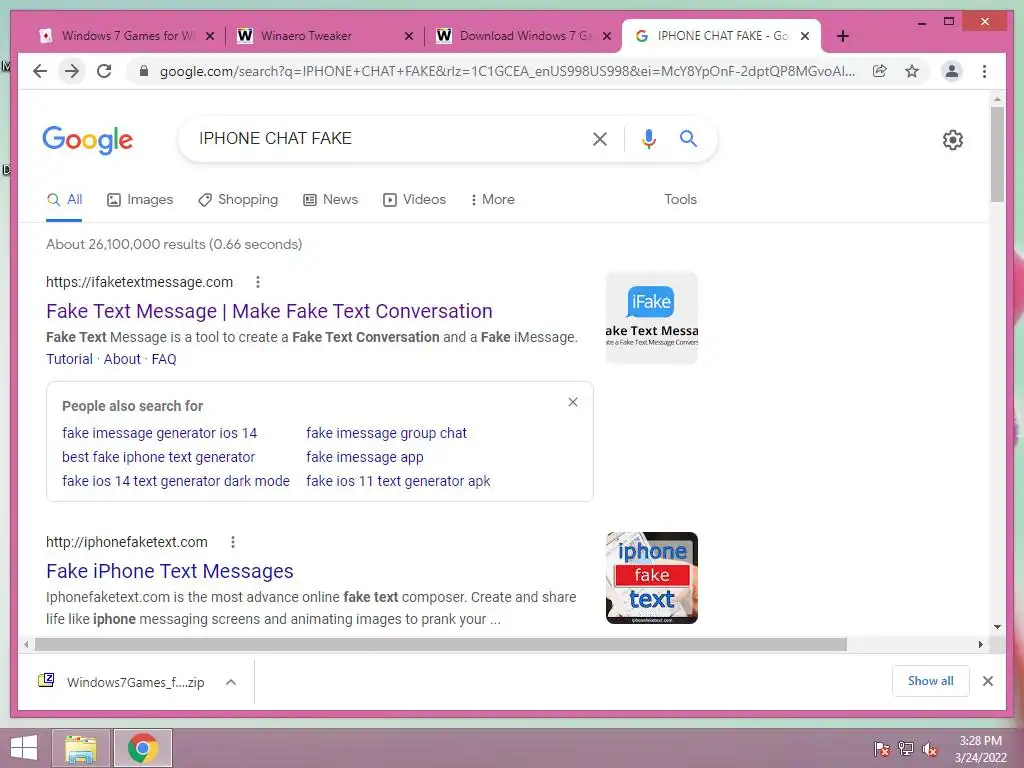Close the Winaero Tweaker tab
1024x768 pixels.
pos(409,36)
